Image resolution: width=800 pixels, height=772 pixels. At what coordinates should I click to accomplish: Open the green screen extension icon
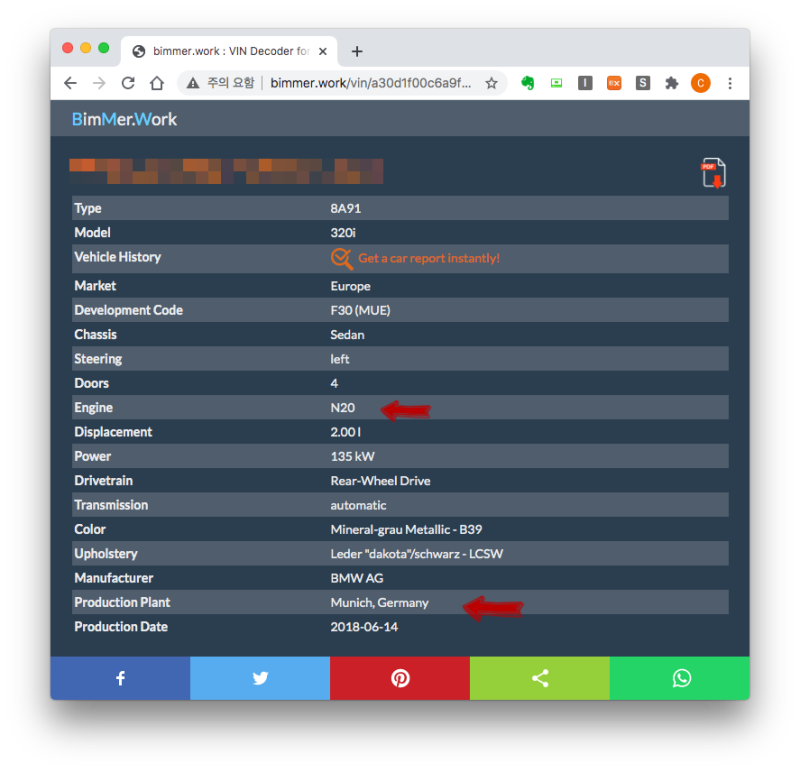click(556, 83)
